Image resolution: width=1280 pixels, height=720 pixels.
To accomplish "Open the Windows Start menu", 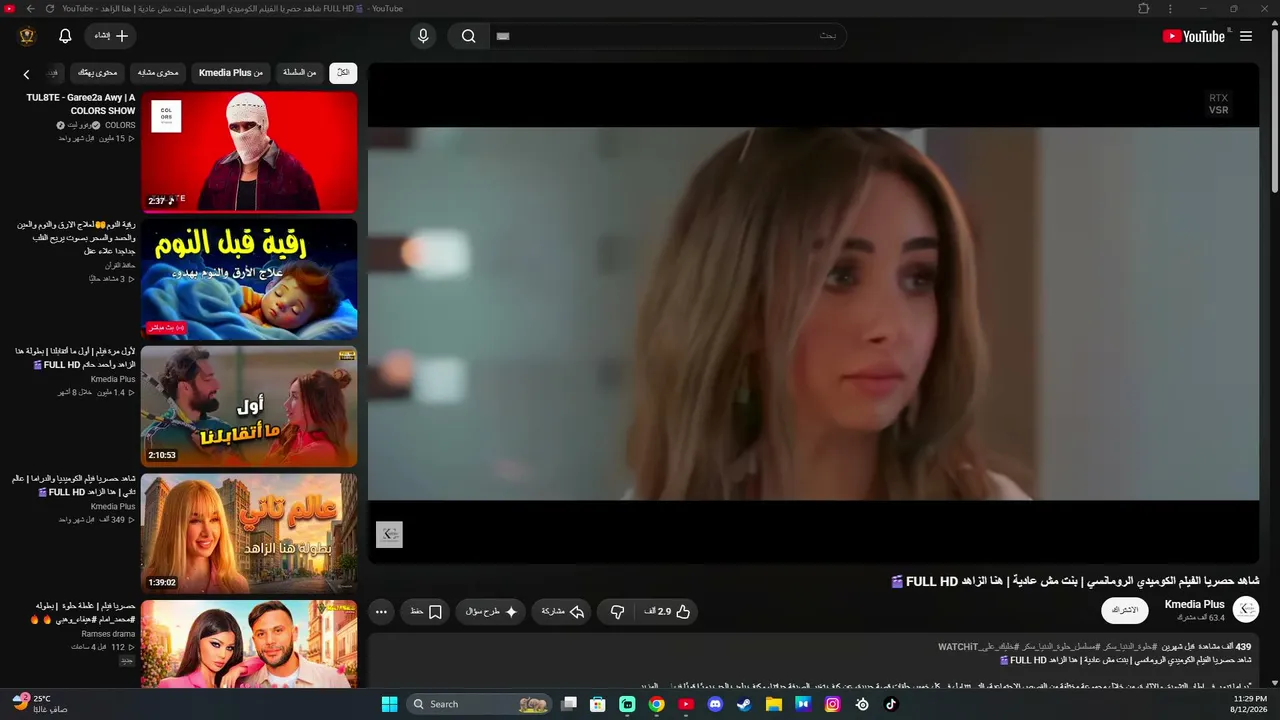I will tap(390, 704).
